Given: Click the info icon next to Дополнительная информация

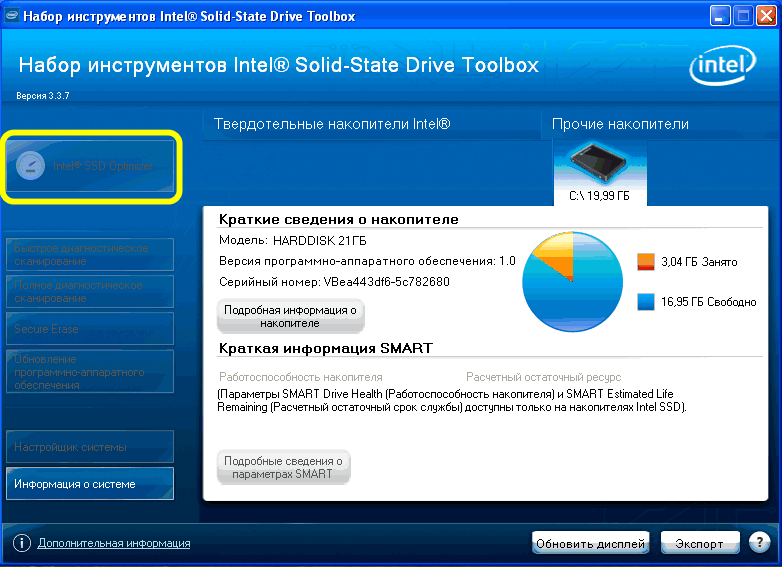Looking at the screenshot, I should (x=21, y=543).
